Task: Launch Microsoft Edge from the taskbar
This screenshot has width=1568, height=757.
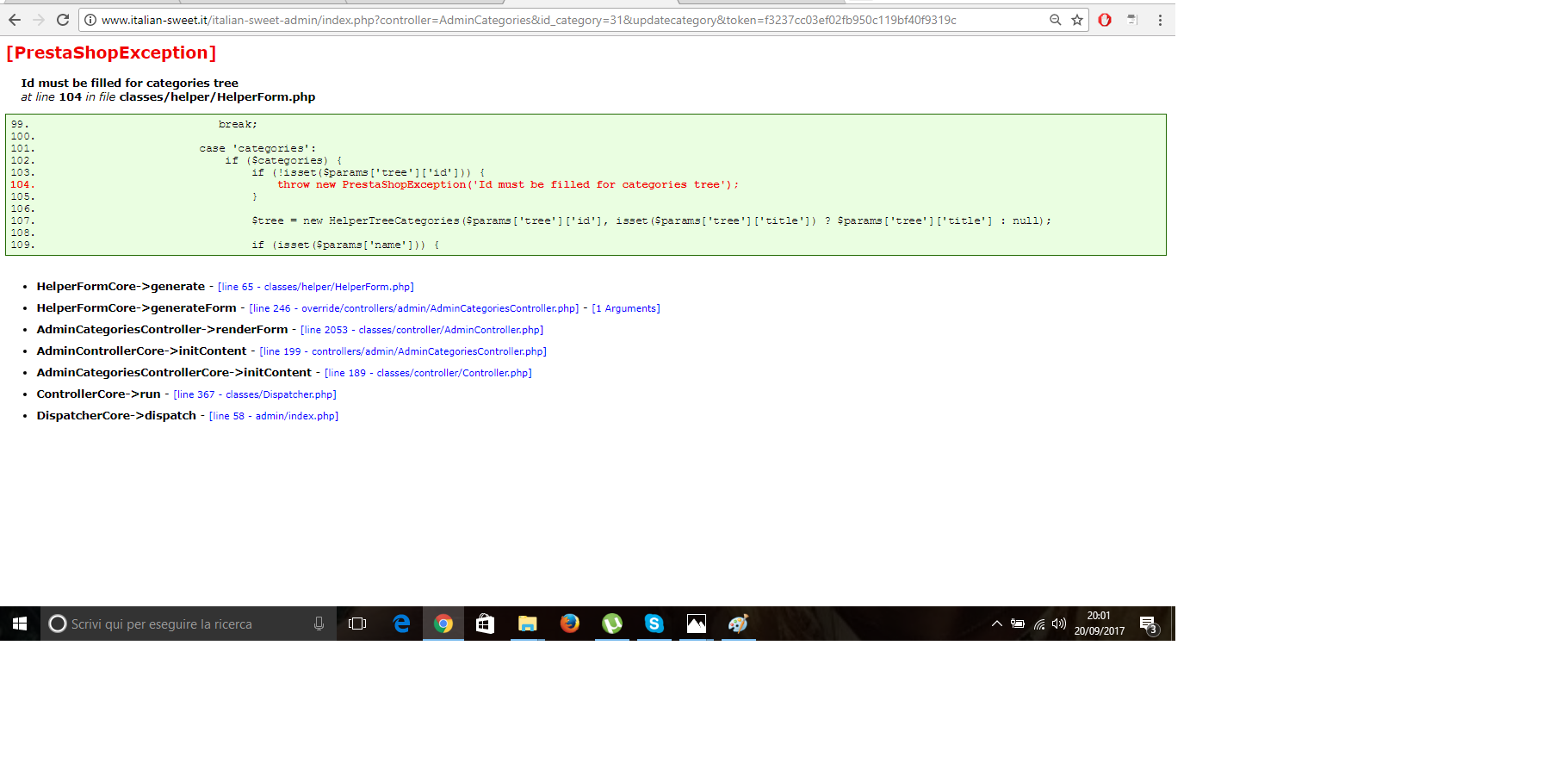Action: [x=401, y=624]
